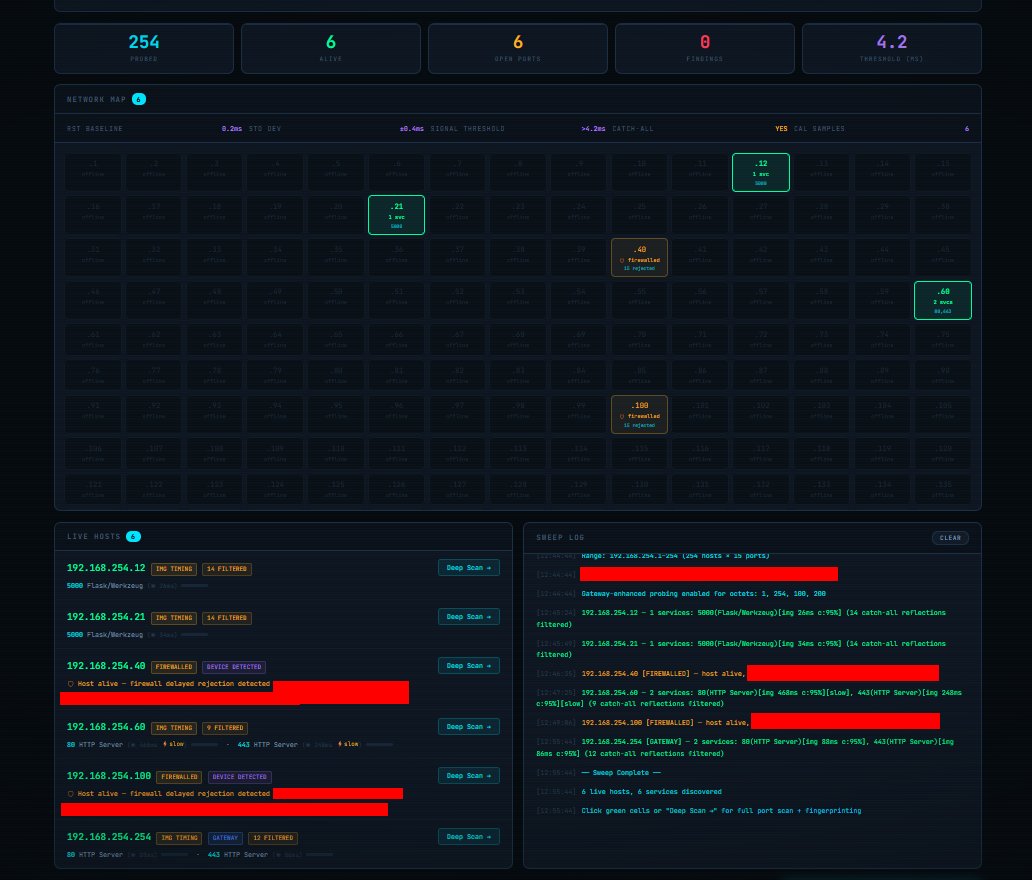Screen dimensions: 1032x880
Task: Click the 6 Open Ports stat card
Action: (517, 49)
